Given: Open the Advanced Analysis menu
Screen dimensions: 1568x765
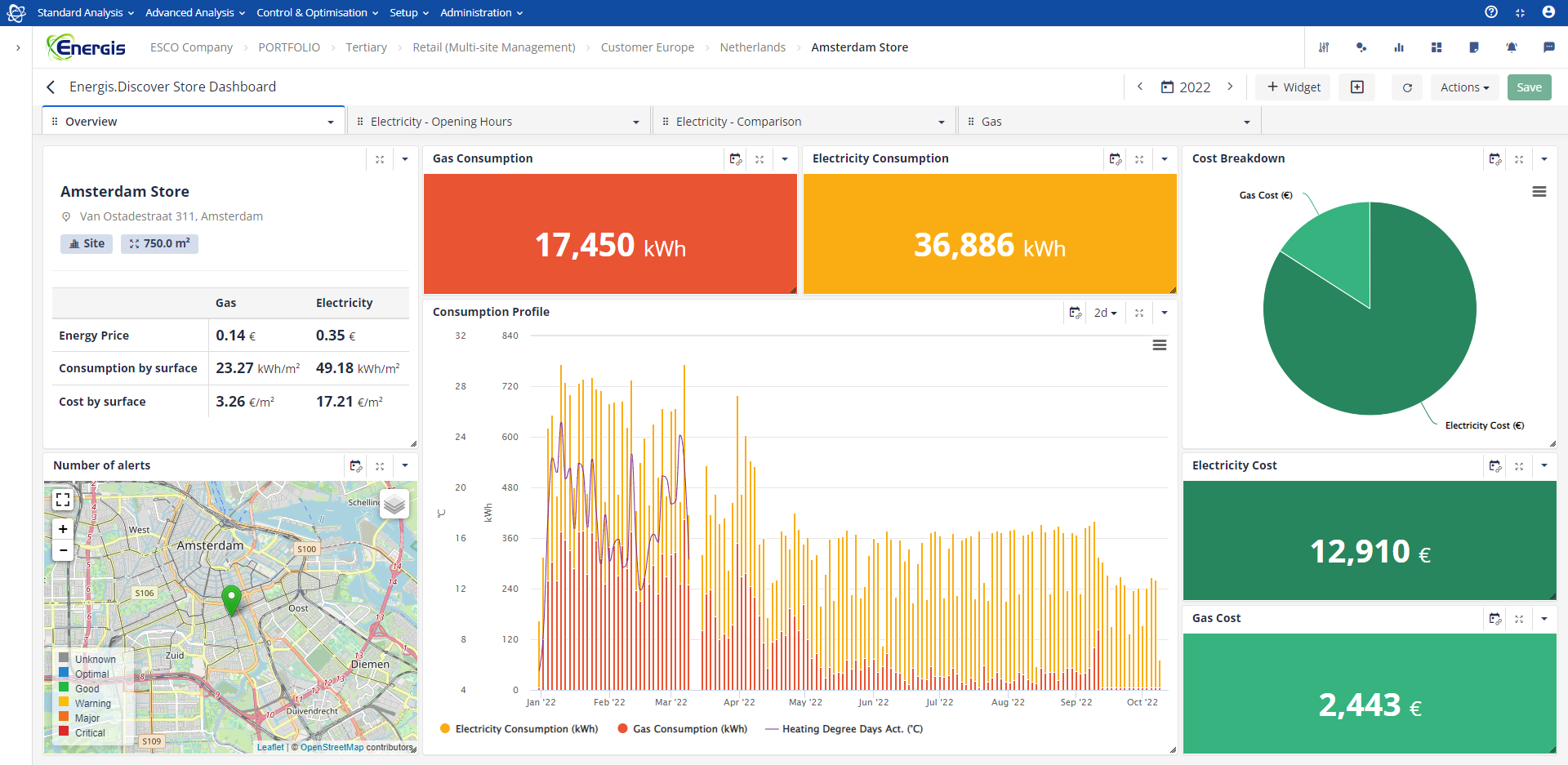Looking at the screenshot, I should click(x=195, y=12).
